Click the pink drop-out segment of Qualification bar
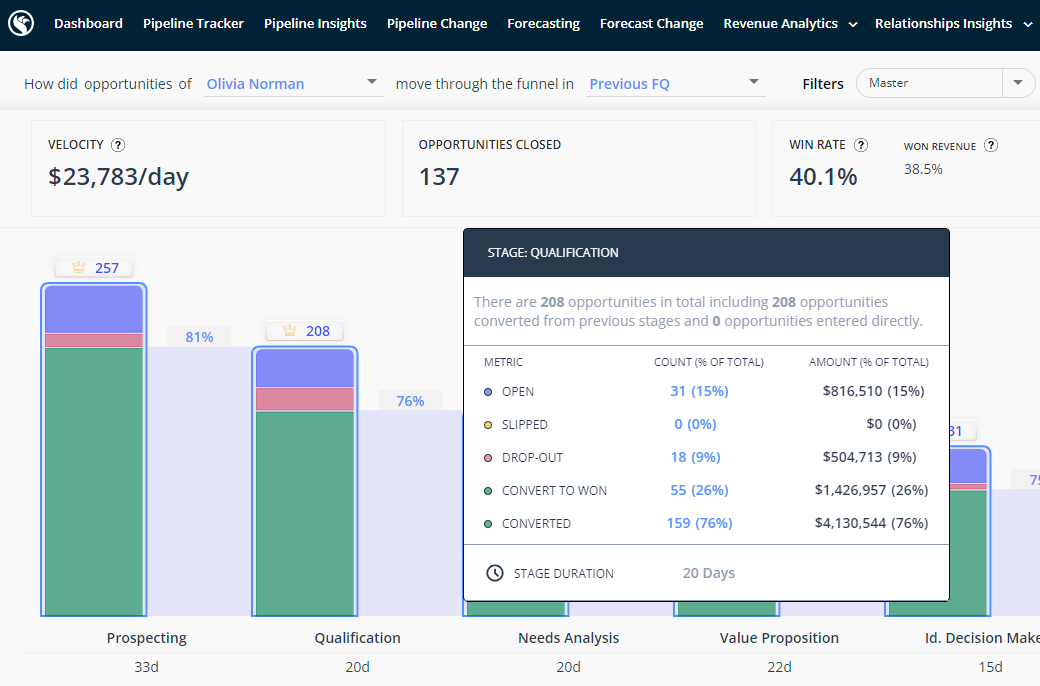The width and height of the screenshot is (1040, 686). pyautogui.click(x=305, y=399)
